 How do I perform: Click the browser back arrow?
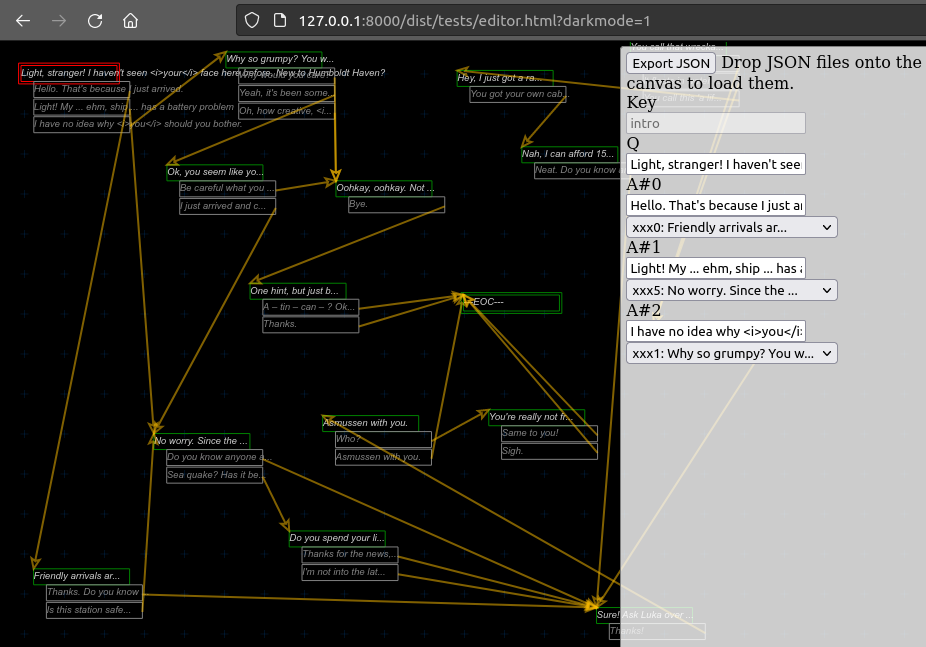pyautogui.click(x=23, y=20)
